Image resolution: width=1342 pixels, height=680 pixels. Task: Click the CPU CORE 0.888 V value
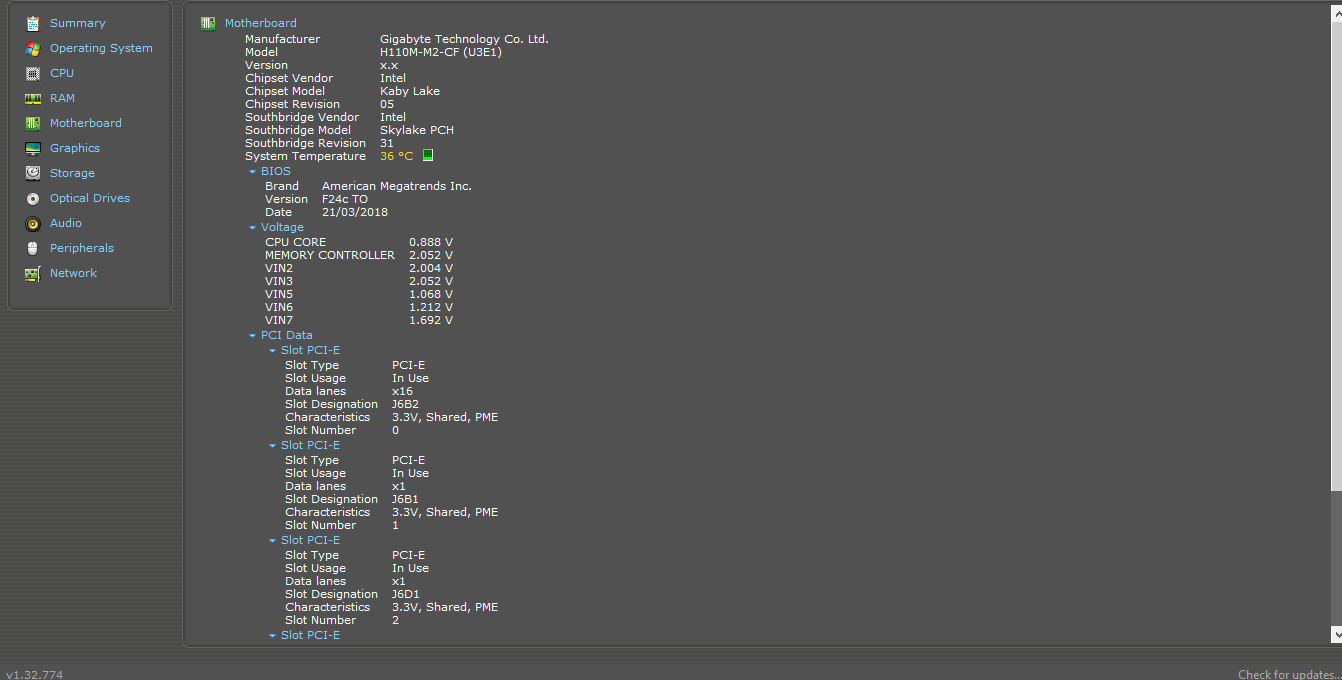[431, 242]
